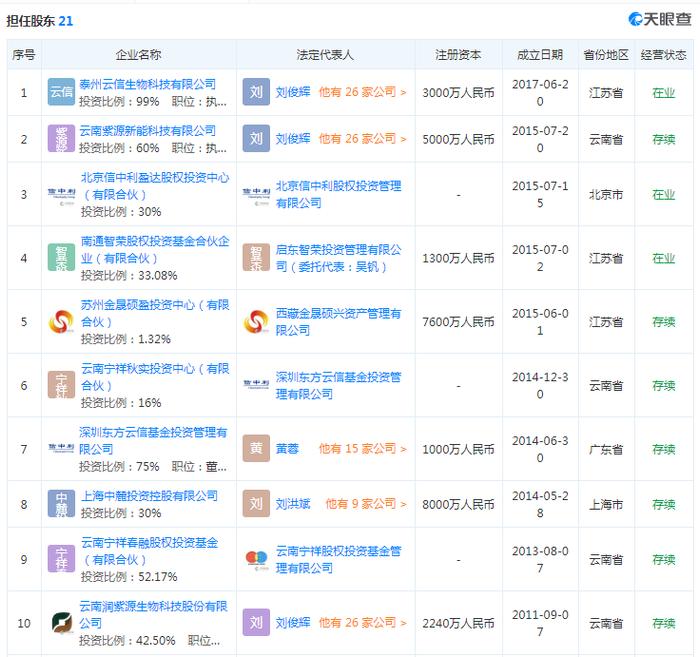The image size is (700, 657).
Task: Click the 企业名称 column header
Action: 138,54
